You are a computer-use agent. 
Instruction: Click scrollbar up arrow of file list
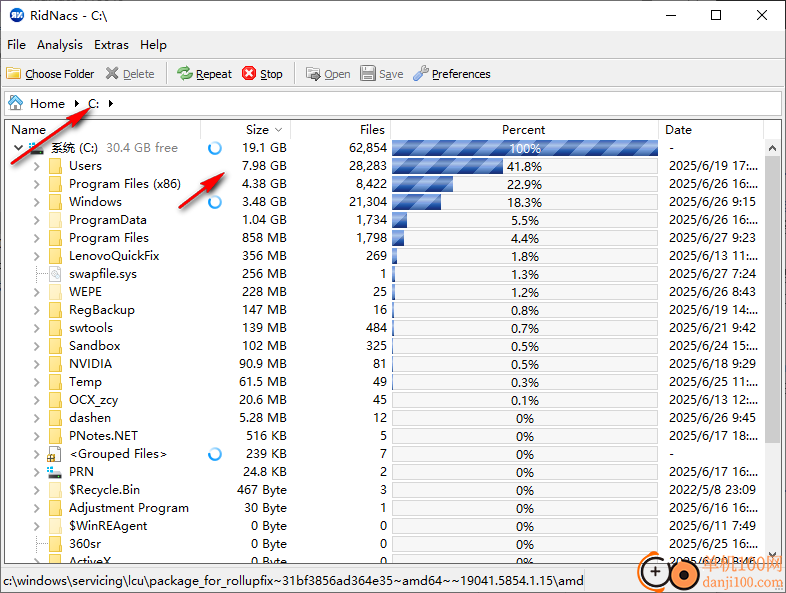point(772,148)
